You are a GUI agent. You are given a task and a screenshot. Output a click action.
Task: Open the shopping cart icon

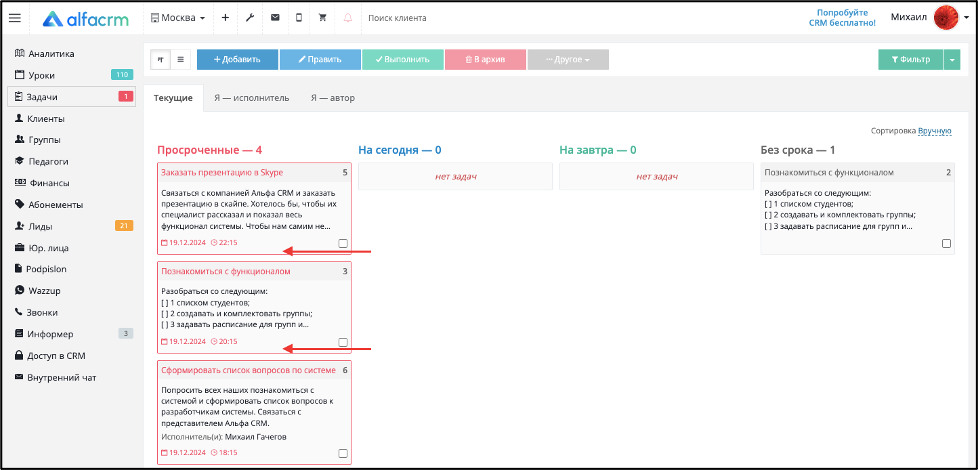[x=323, y=18]
